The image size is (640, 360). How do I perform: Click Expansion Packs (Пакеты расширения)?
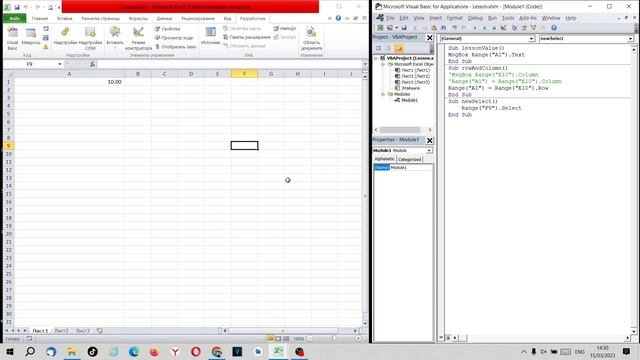pos(247,37)
